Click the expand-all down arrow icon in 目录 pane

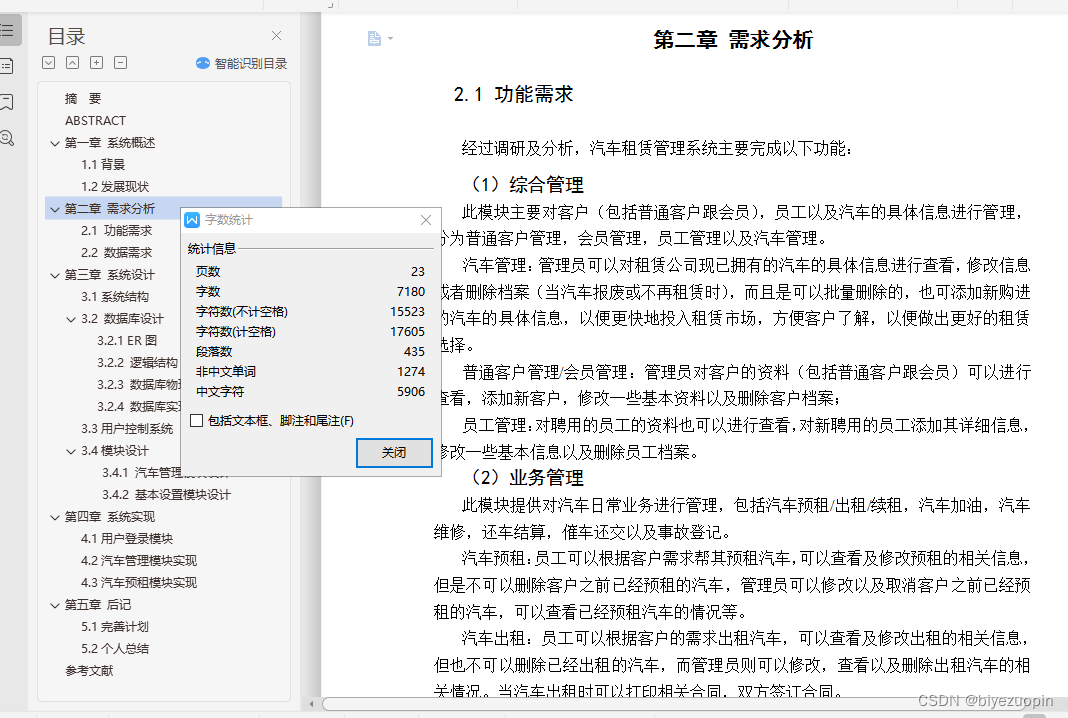(48, 63)
